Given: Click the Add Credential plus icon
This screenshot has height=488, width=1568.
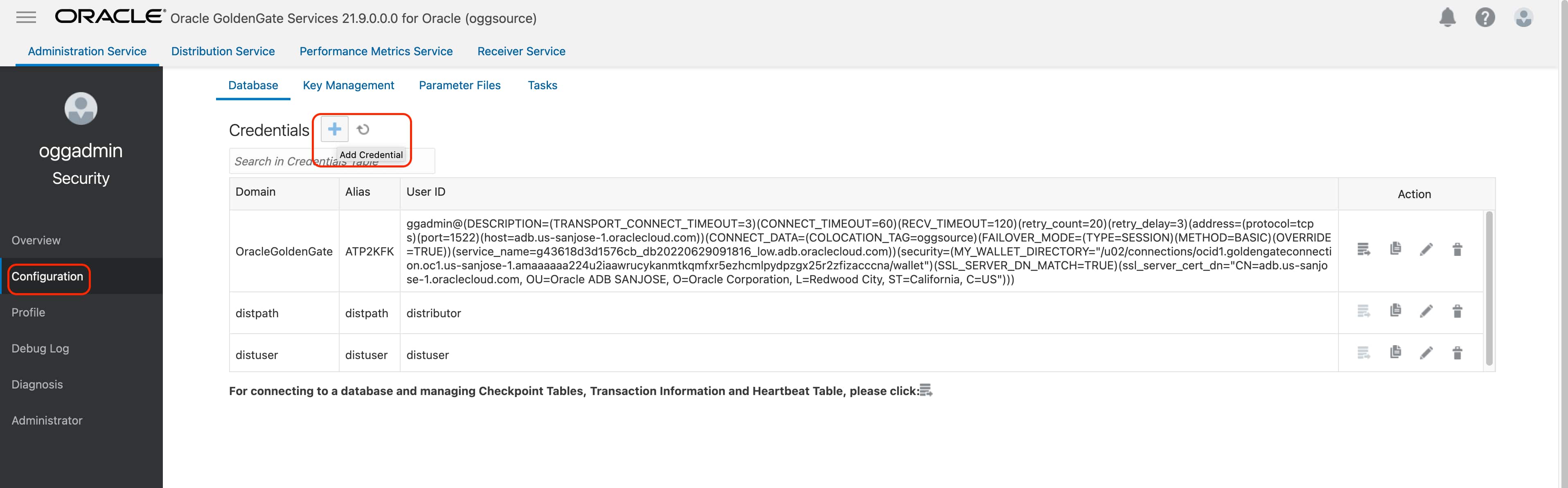Looking at the screenshot, I should pos(334,129).
